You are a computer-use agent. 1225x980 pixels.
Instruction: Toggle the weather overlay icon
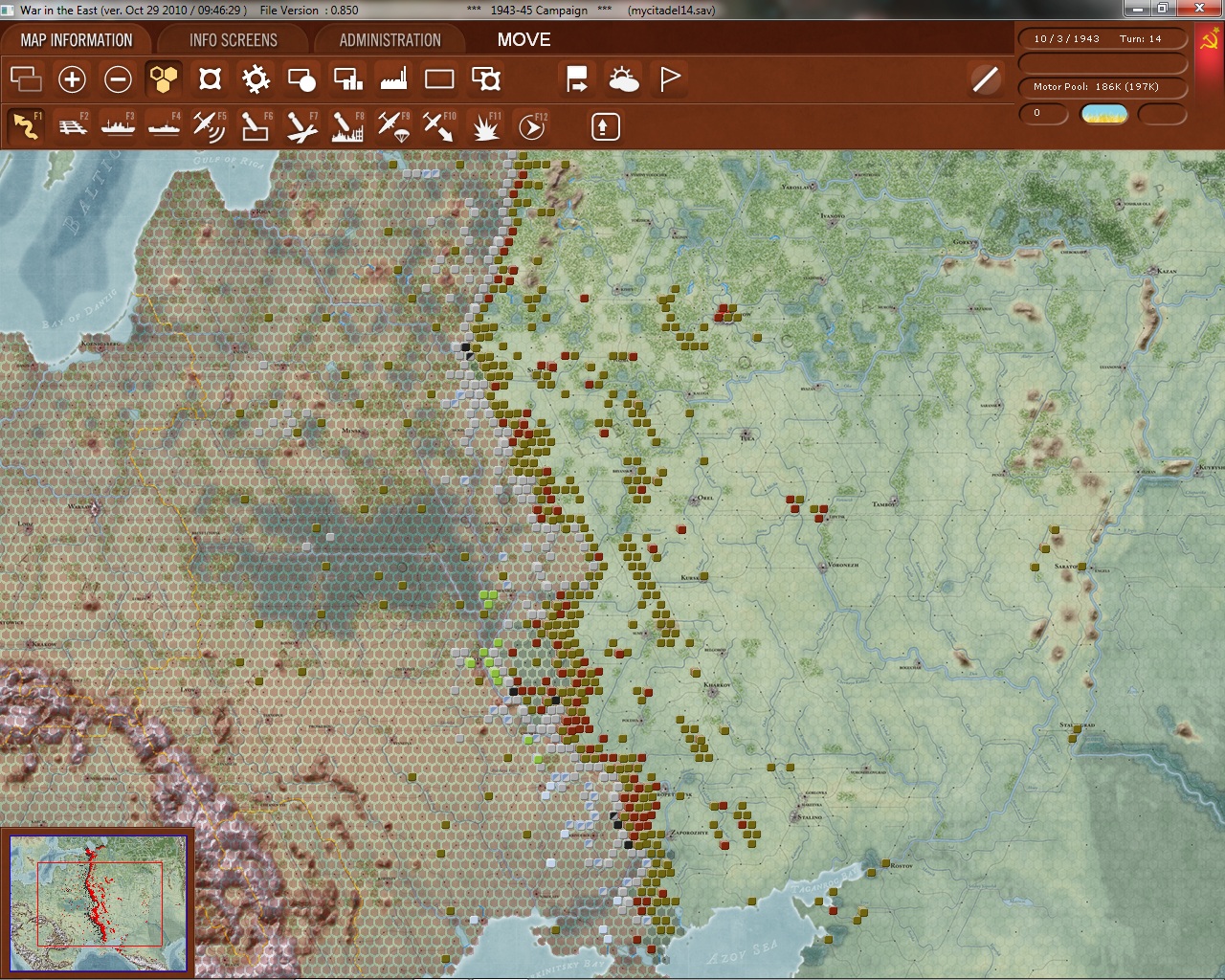click(x=624, y=79)
